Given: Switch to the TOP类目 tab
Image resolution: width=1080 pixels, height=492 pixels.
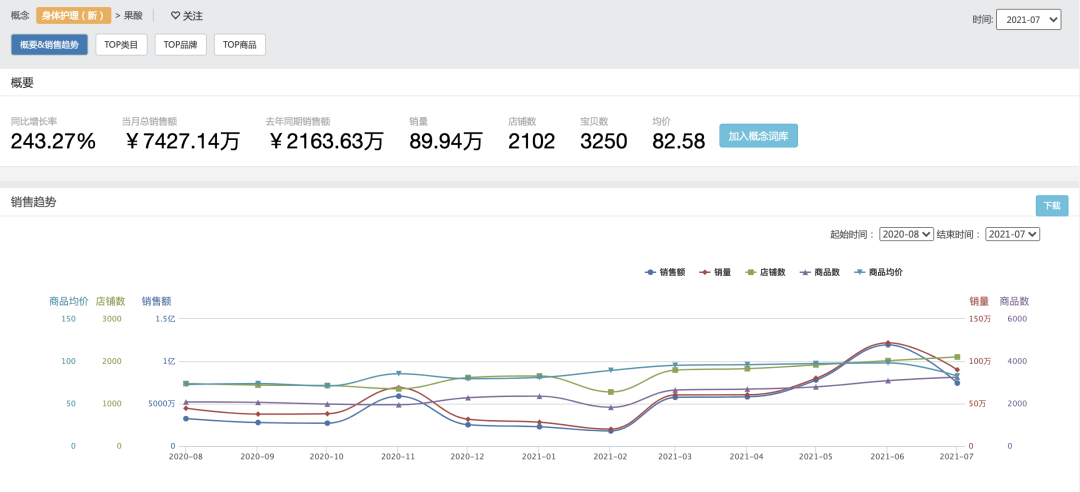Looking at the screenshot, I should [x=121, y=45].
